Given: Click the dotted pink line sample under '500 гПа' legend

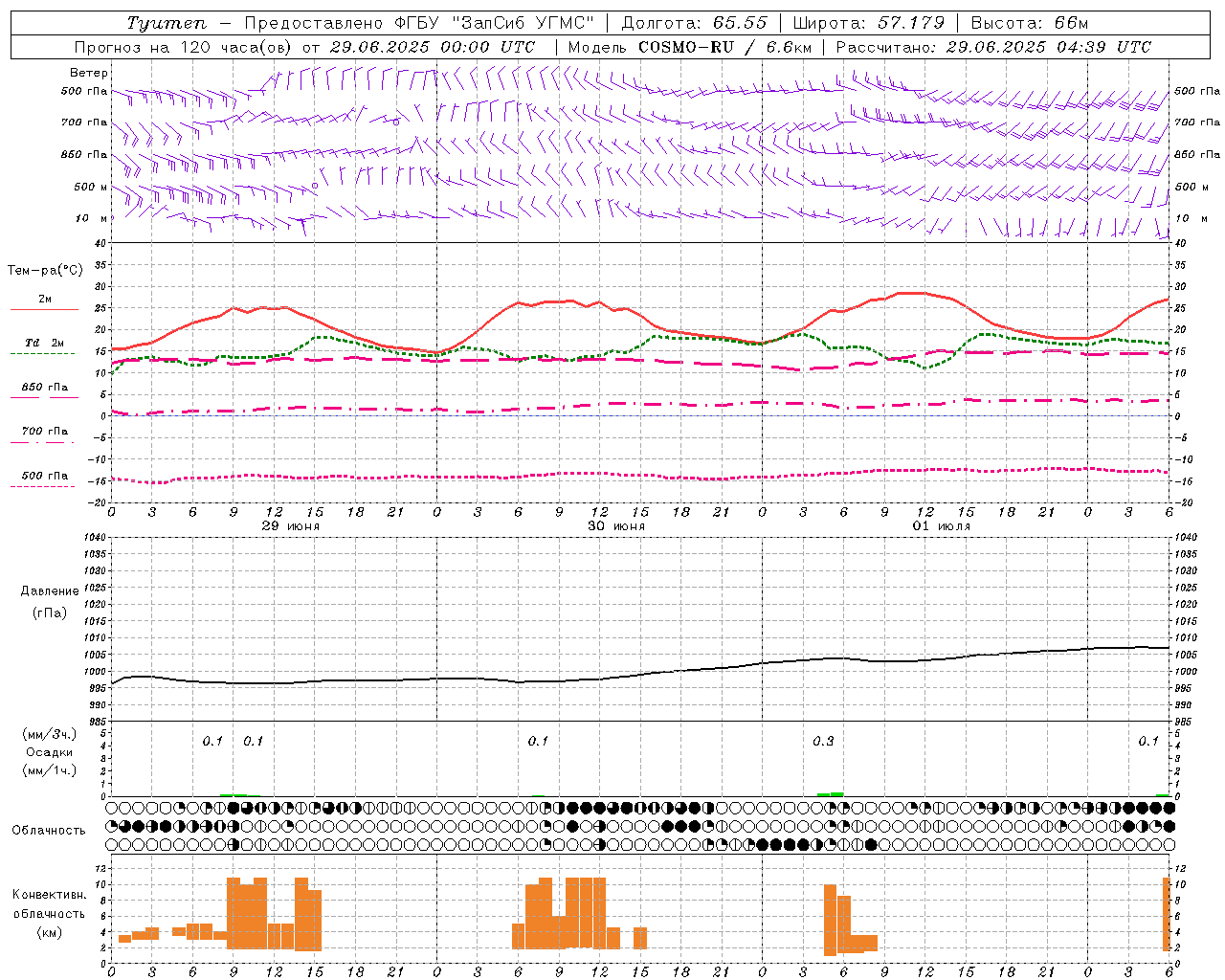Looking at the screenshot, I should pos(43,486).
